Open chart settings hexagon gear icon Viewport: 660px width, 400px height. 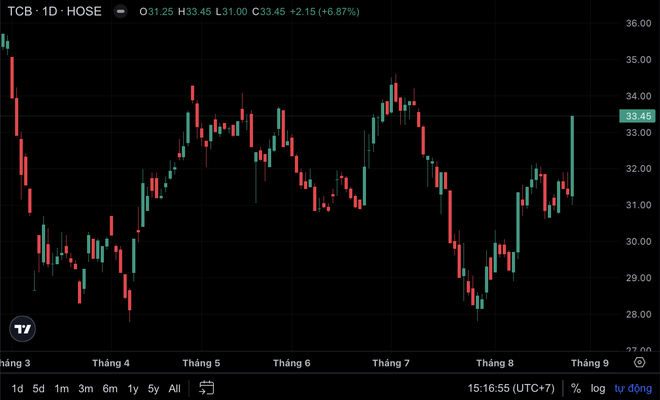[639, 362]
